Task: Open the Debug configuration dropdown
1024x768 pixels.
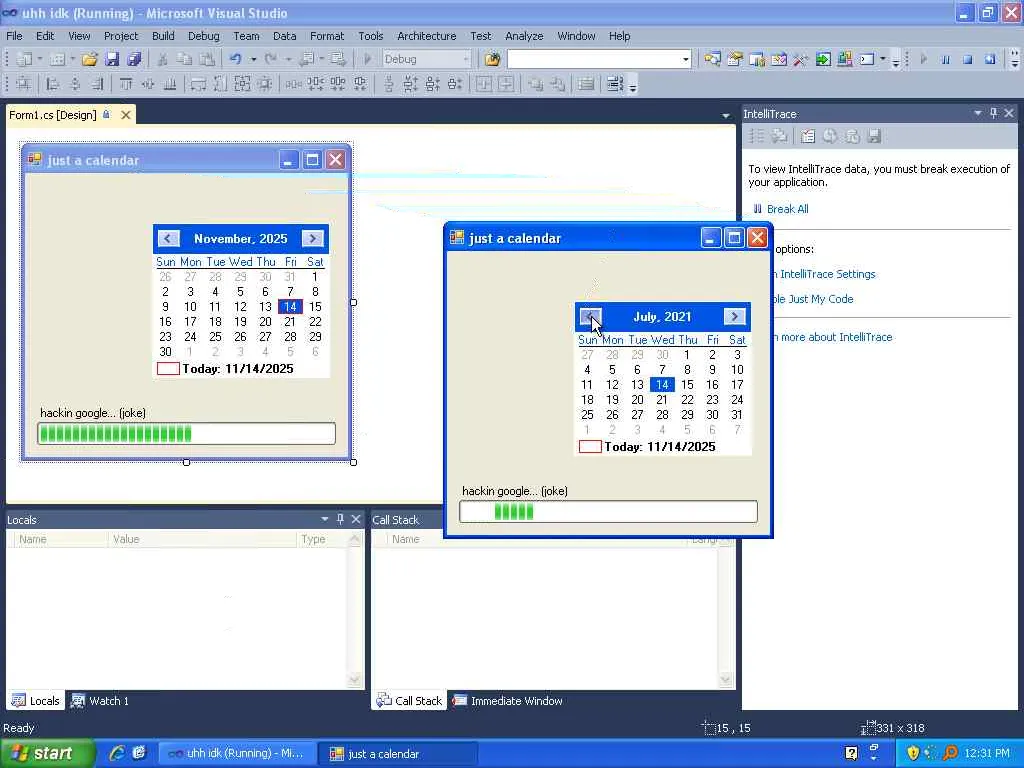Action: click(466, 59)
